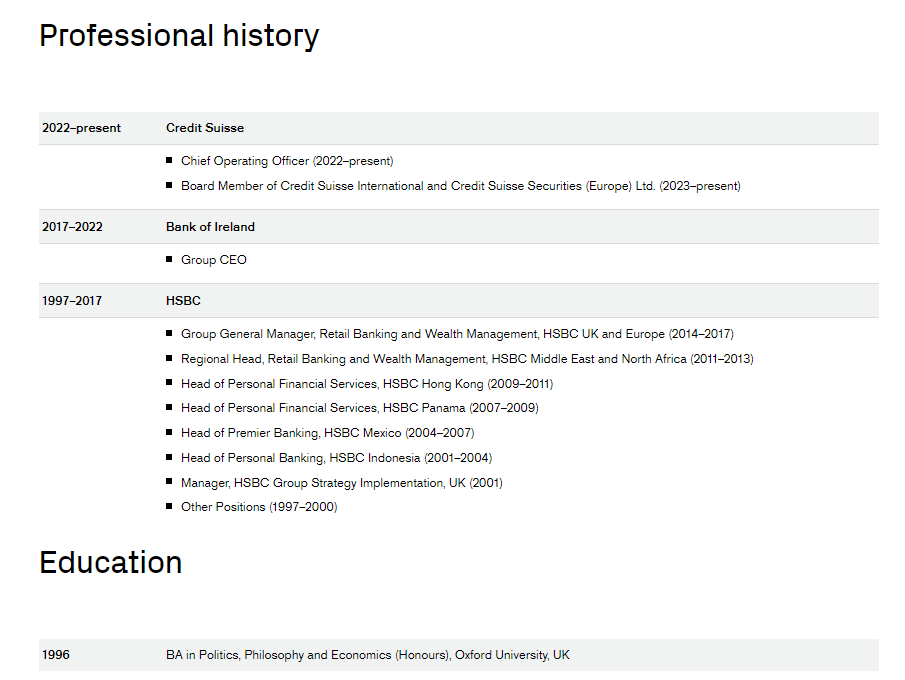Click the 'Credit Suisse' employer name
905x680 pixels.
click(205, 128)
